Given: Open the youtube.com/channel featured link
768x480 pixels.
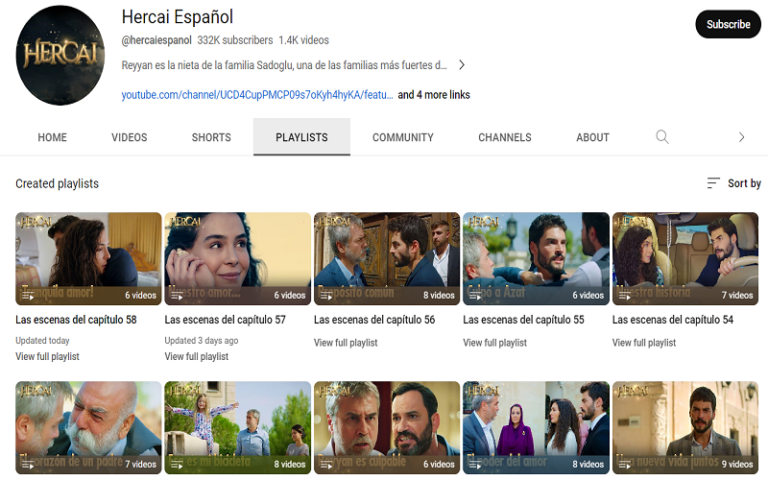Looking at the screenshot, I should point(257,95).
